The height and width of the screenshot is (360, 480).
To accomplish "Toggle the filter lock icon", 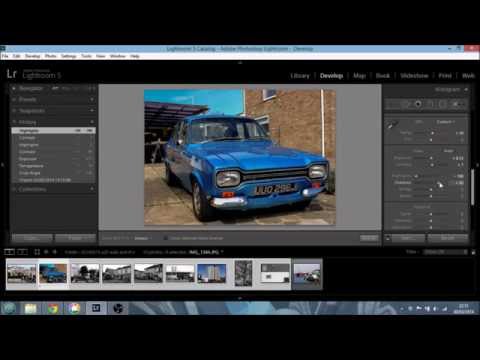I will pyautogui.click(x=473, y=252).
